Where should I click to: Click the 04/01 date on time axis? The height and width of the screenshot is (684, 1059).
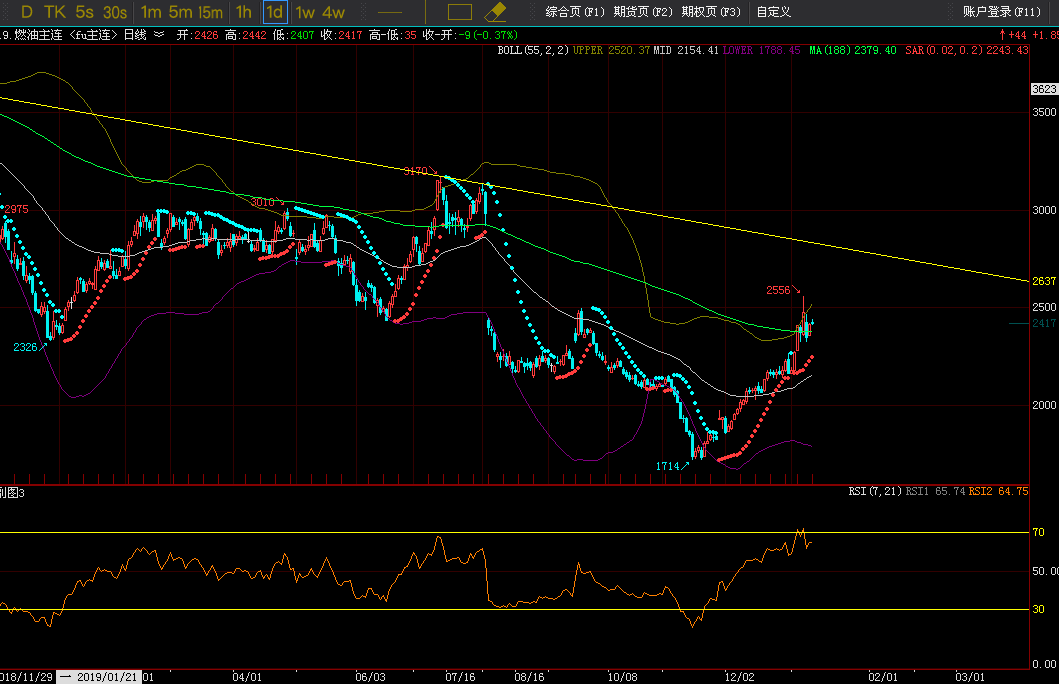coord(247,677)
